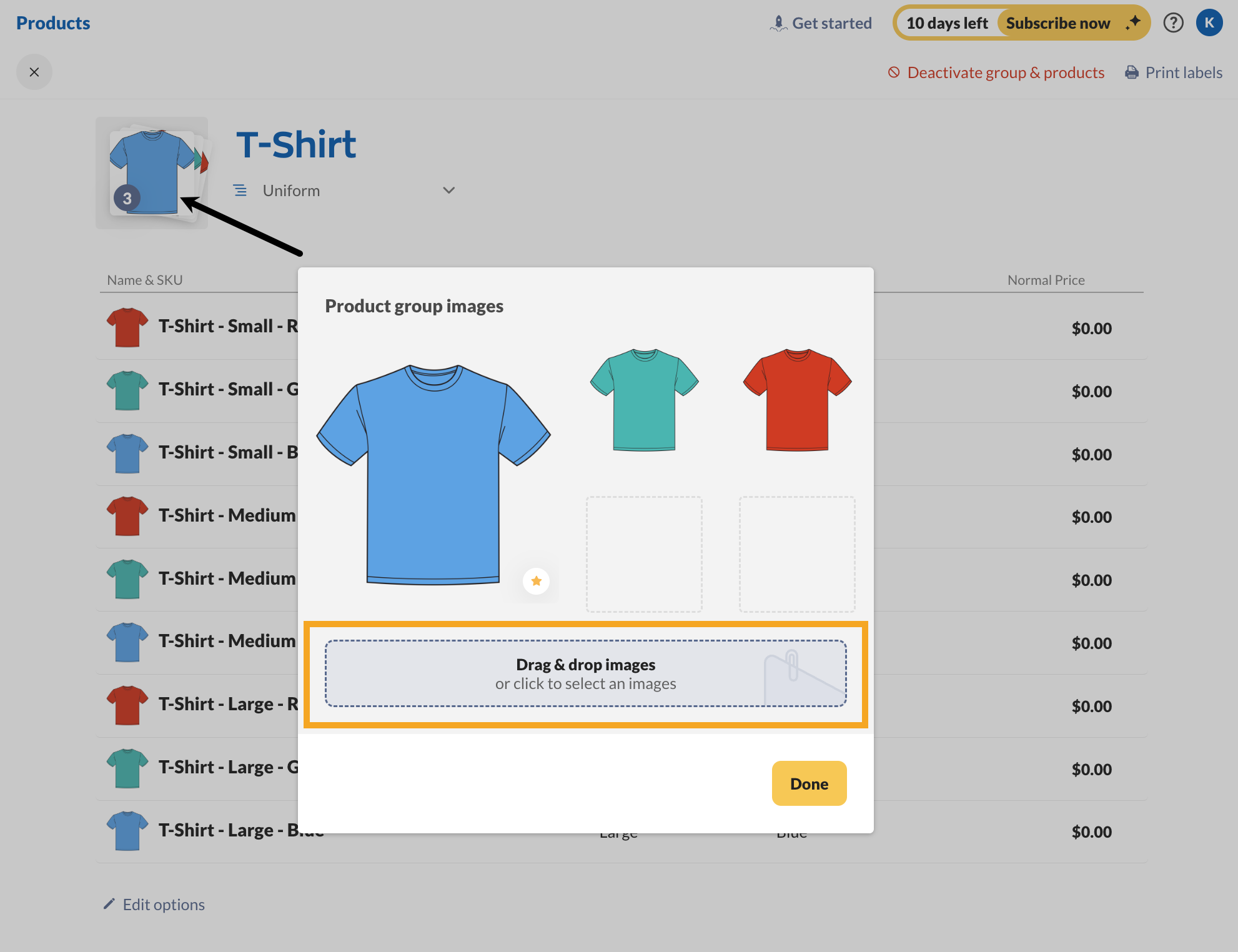Open the account avatar labeled K
This screenshot has width=1238, height=952.
pyautogui.click(x=1209, y=22)
